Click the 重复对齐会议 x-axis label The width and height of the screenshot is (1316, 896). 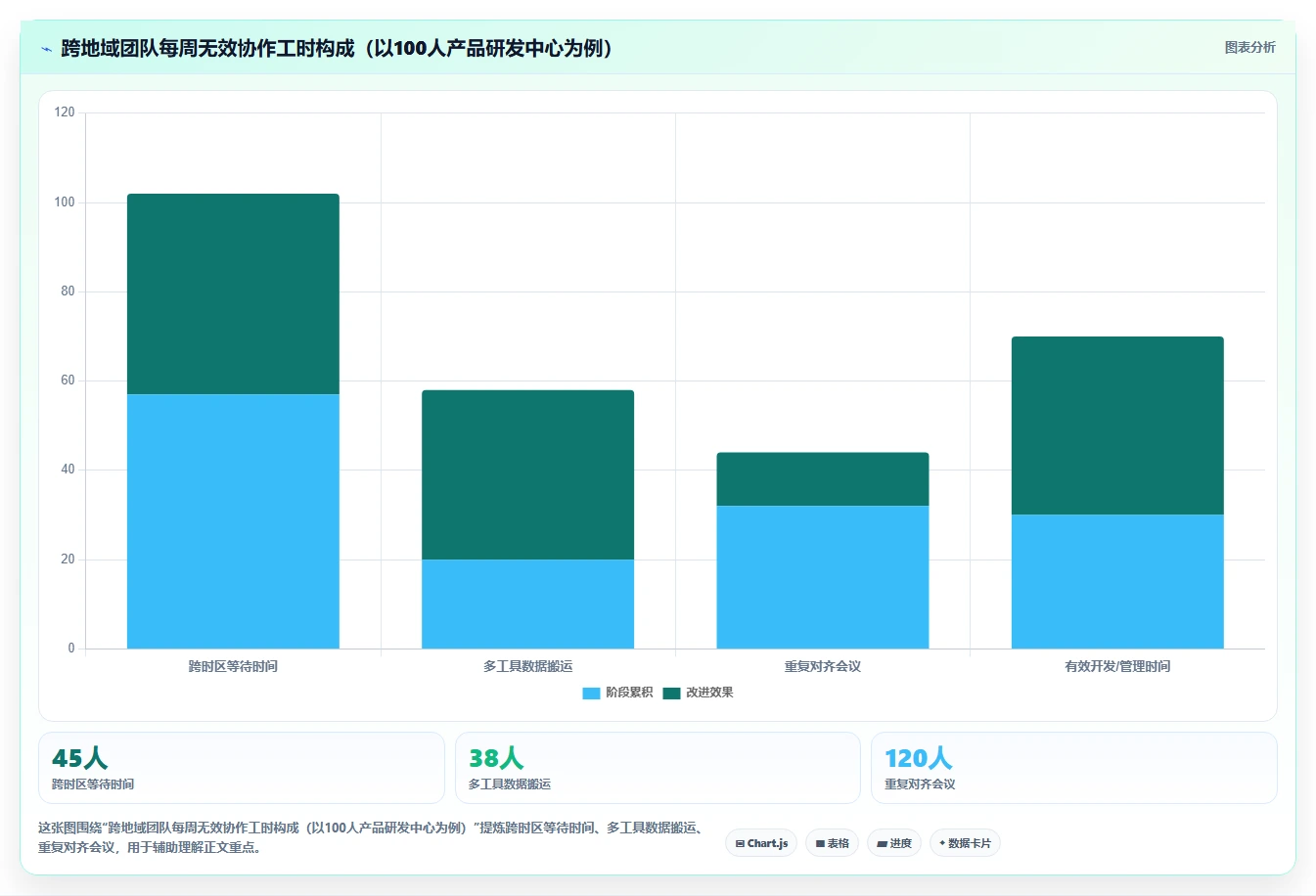point(823,666)
